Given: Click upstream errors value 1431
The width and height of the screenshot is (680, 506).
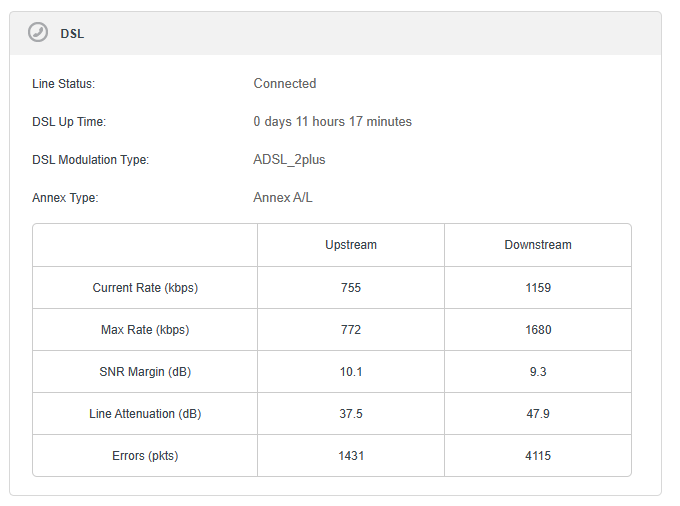Looking at the screenshot, I should click(350, 456).
